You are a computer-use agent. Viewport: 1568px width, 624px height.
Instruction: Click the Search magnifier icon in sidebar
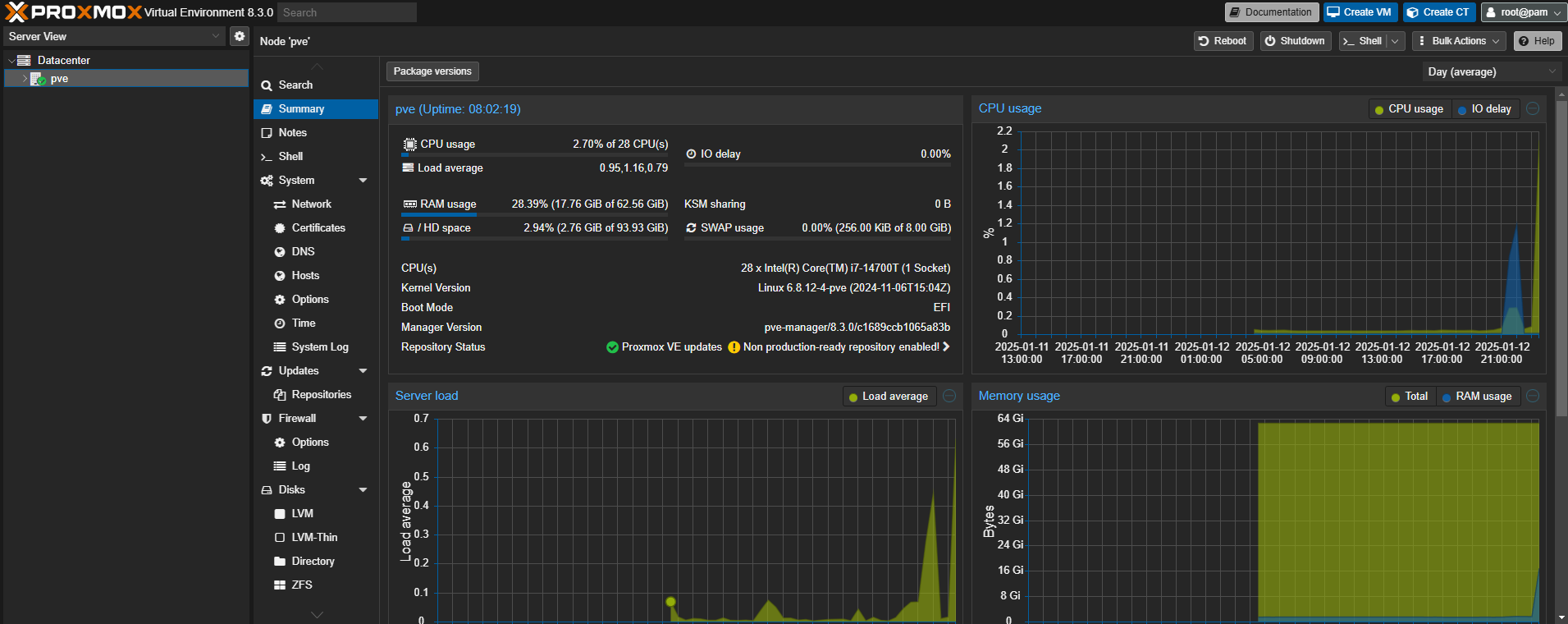tap(267, 85)
